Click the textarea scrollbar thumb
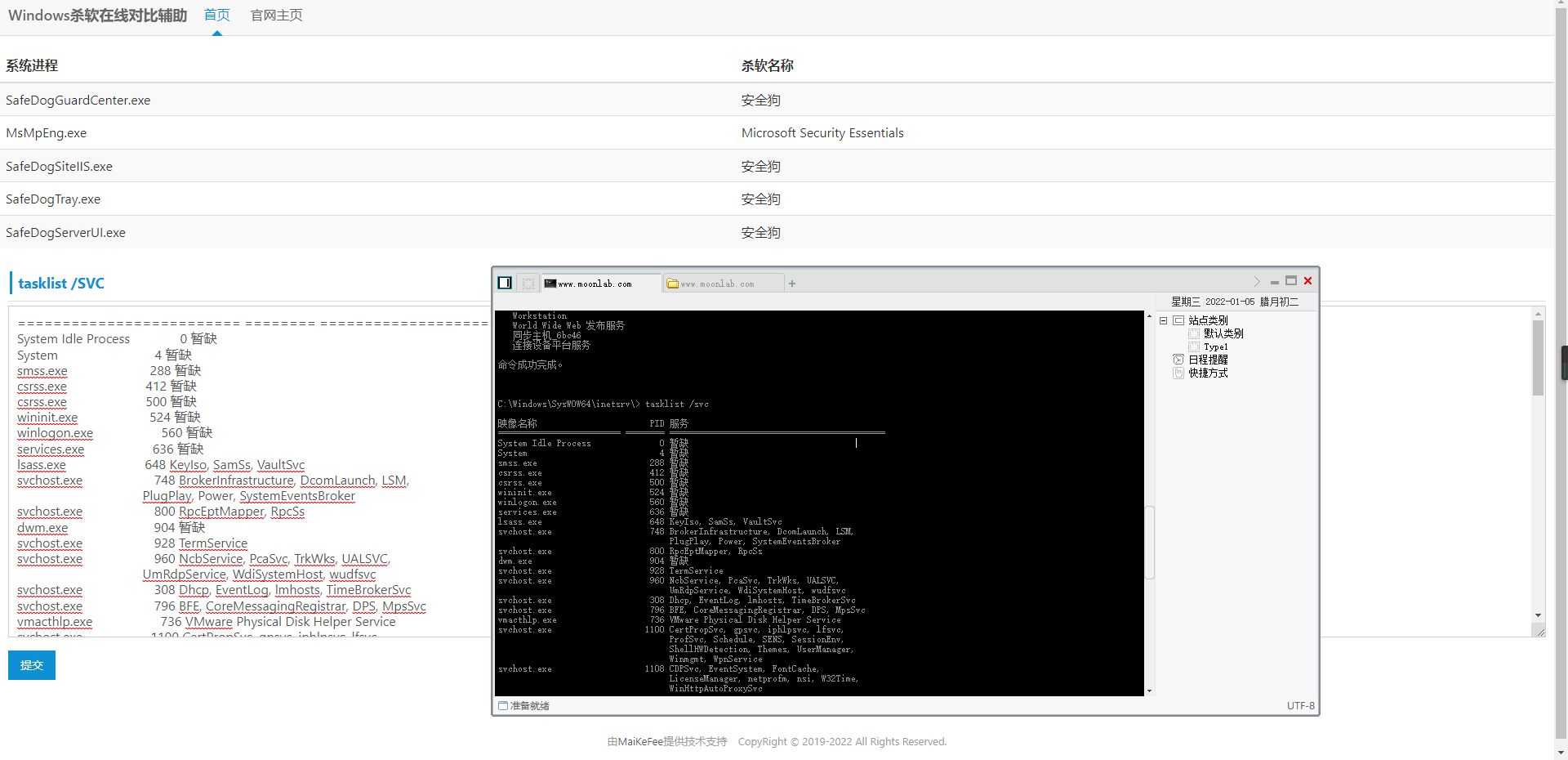The width and height of the screenshot is (1568, 760). point(1538,358)
